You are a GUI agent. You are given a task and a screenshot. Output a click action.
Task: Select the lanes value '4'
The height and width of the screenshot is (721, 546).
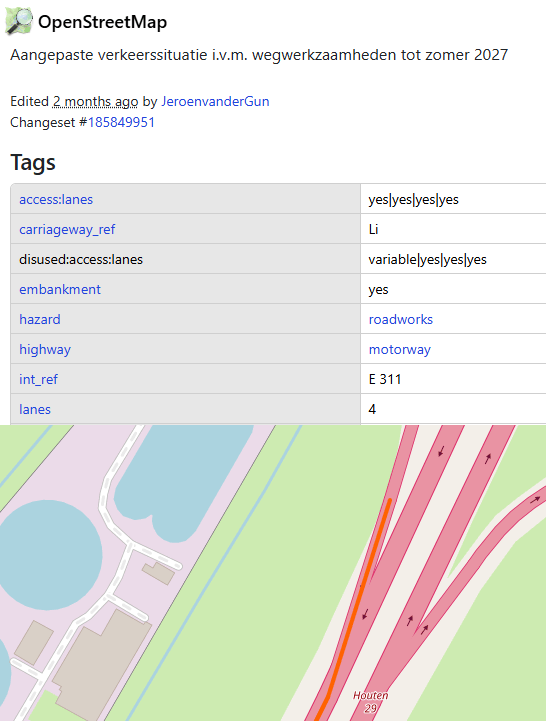point(372,409)
